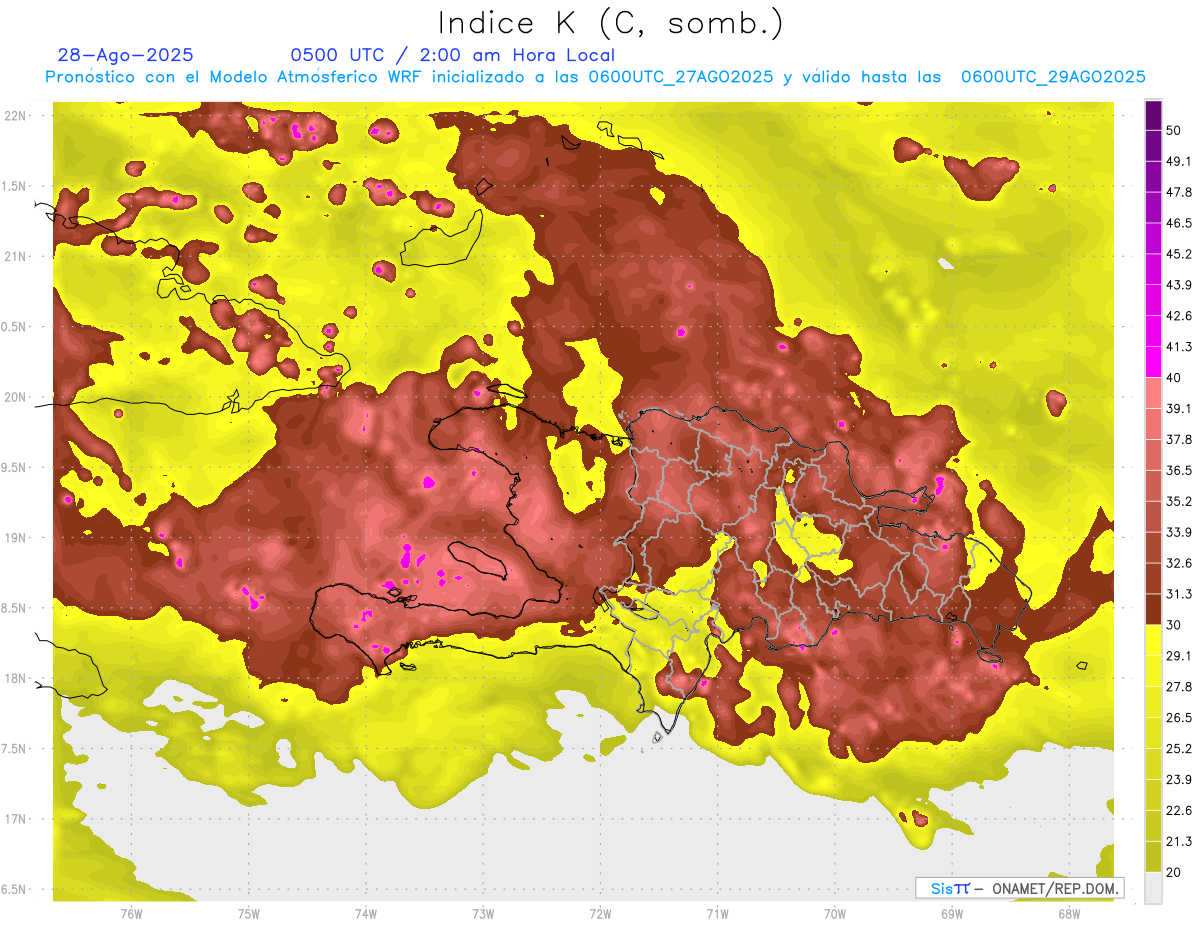Select the date text "28-Ago-2025"
The height and width of the screenshot is (927, 1200).
point(126,55)
